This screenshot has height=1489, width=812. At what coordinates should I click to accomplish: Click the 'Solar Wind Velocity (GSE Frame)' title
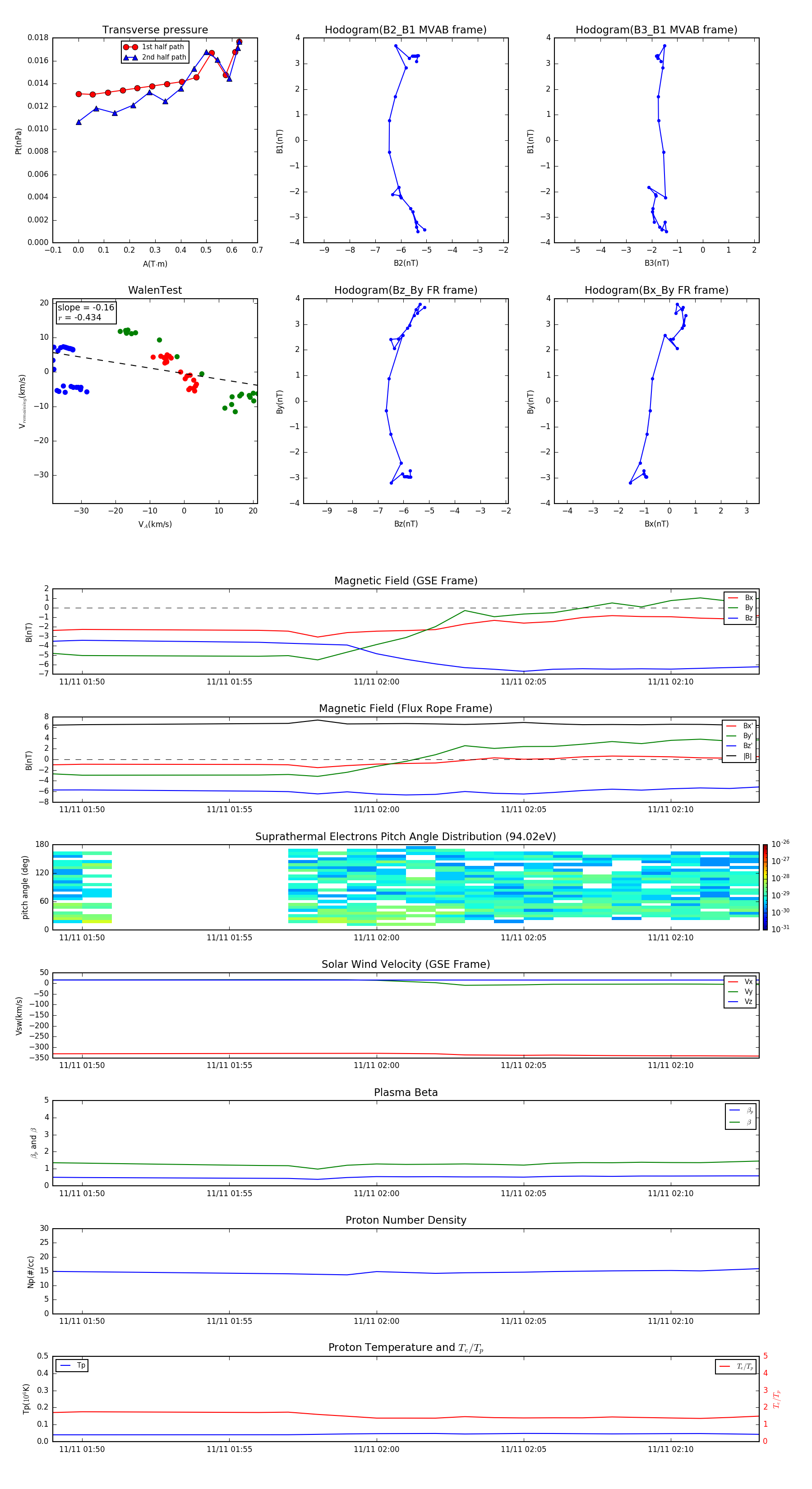click(406, 964)
